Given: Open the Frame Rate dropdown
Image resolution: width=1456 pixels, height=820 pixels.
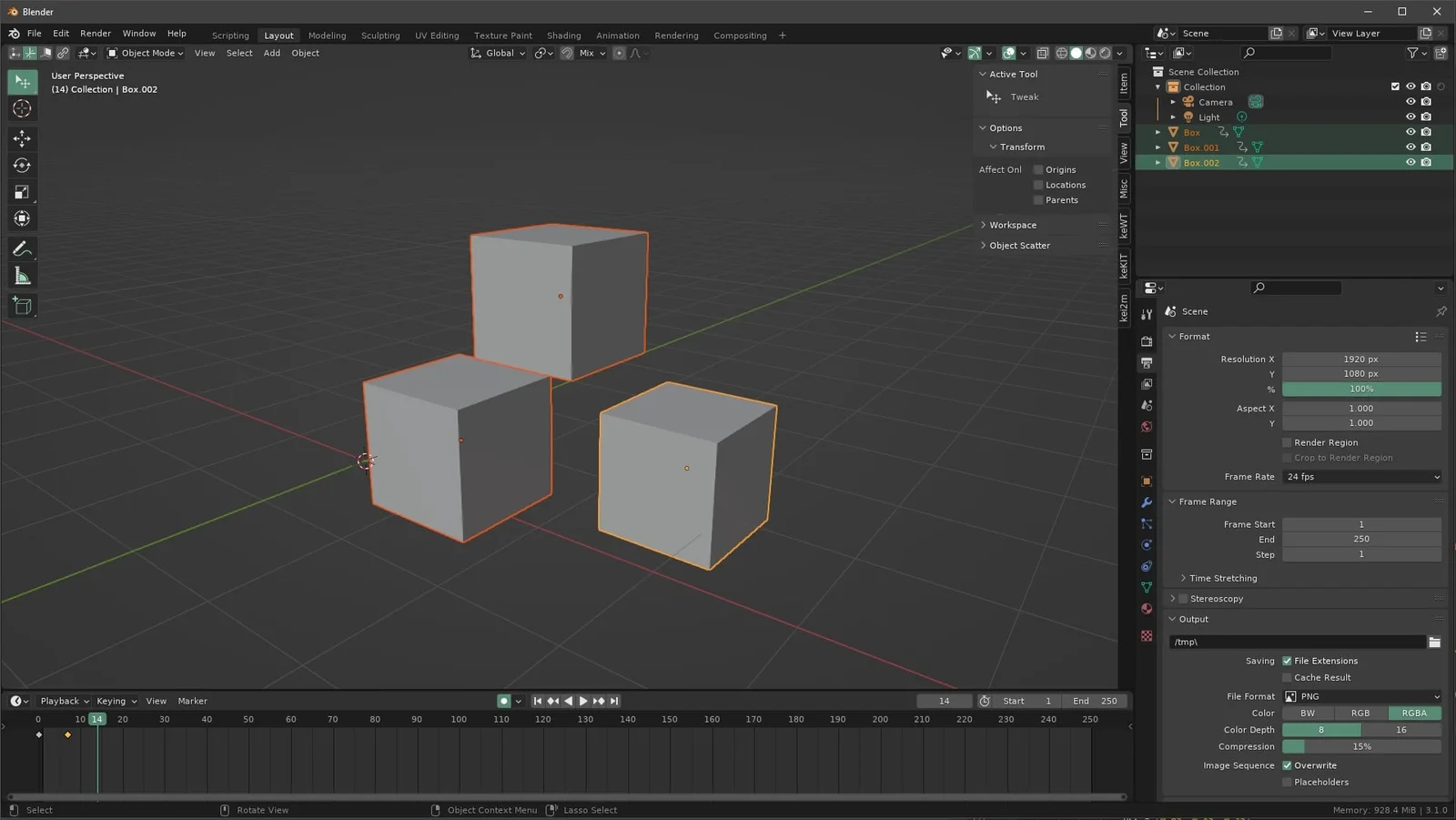Looking at the screenshot, I should pyautogui.click(x=1360, y=476).
